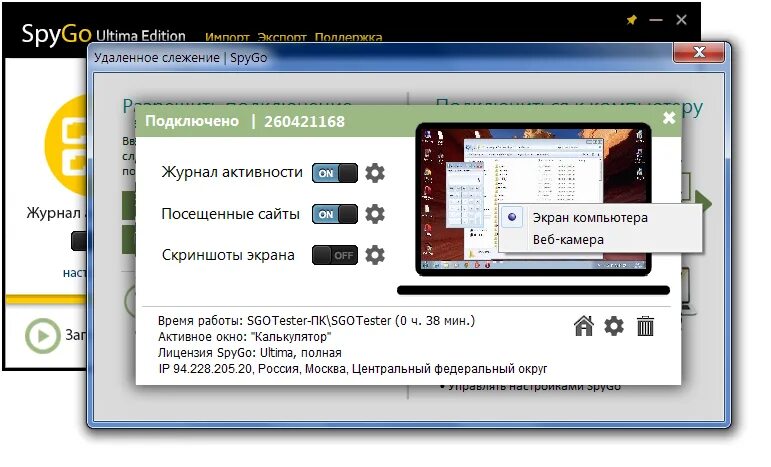Click the green arrow right of preview
The width and height of the screenshot is (771, 467).
(705, 203)
